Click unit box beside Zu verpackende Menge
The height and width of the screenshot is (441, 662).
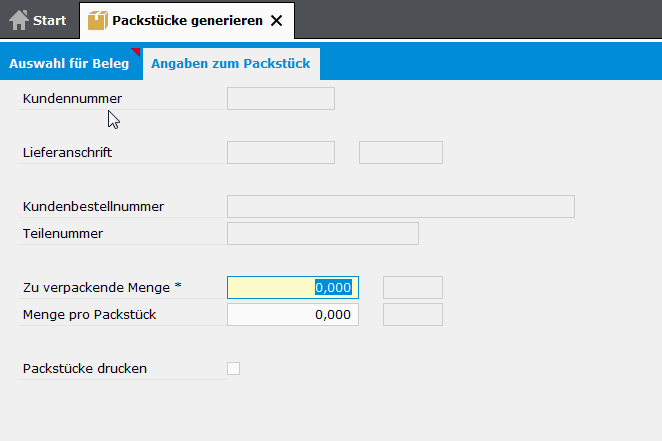click(412, 287)
